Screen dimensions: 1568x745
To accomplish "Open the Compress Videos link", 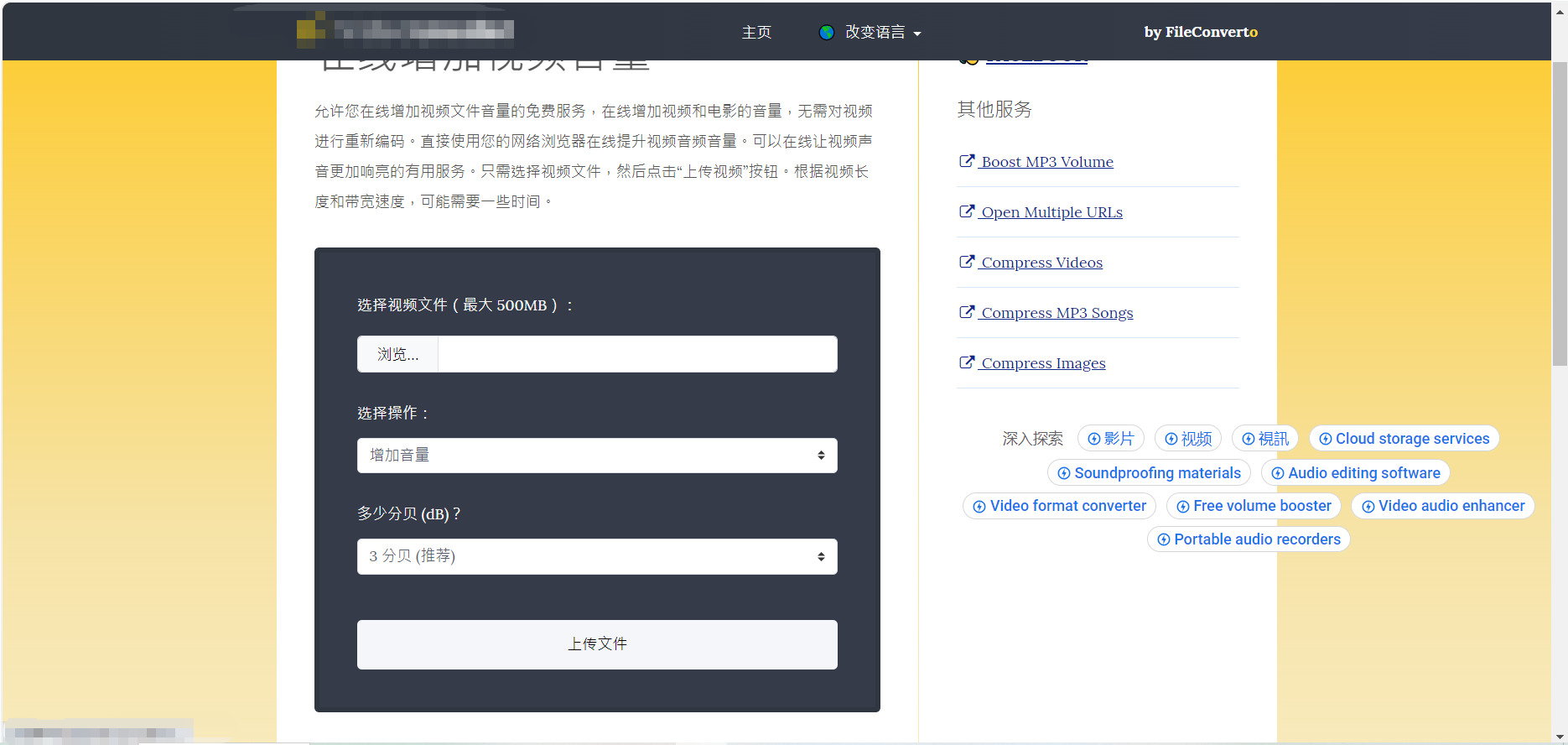I will 1041,263.
